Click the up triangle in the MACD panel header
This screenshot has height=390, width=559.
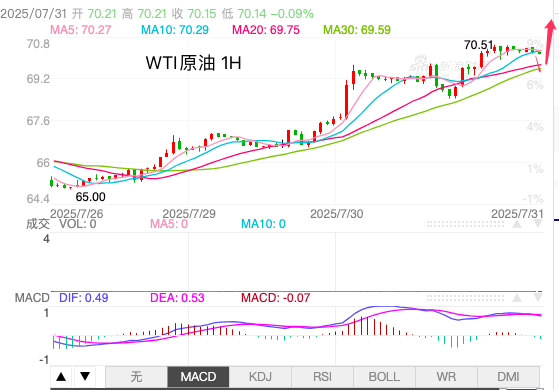[x=517, y=298]
